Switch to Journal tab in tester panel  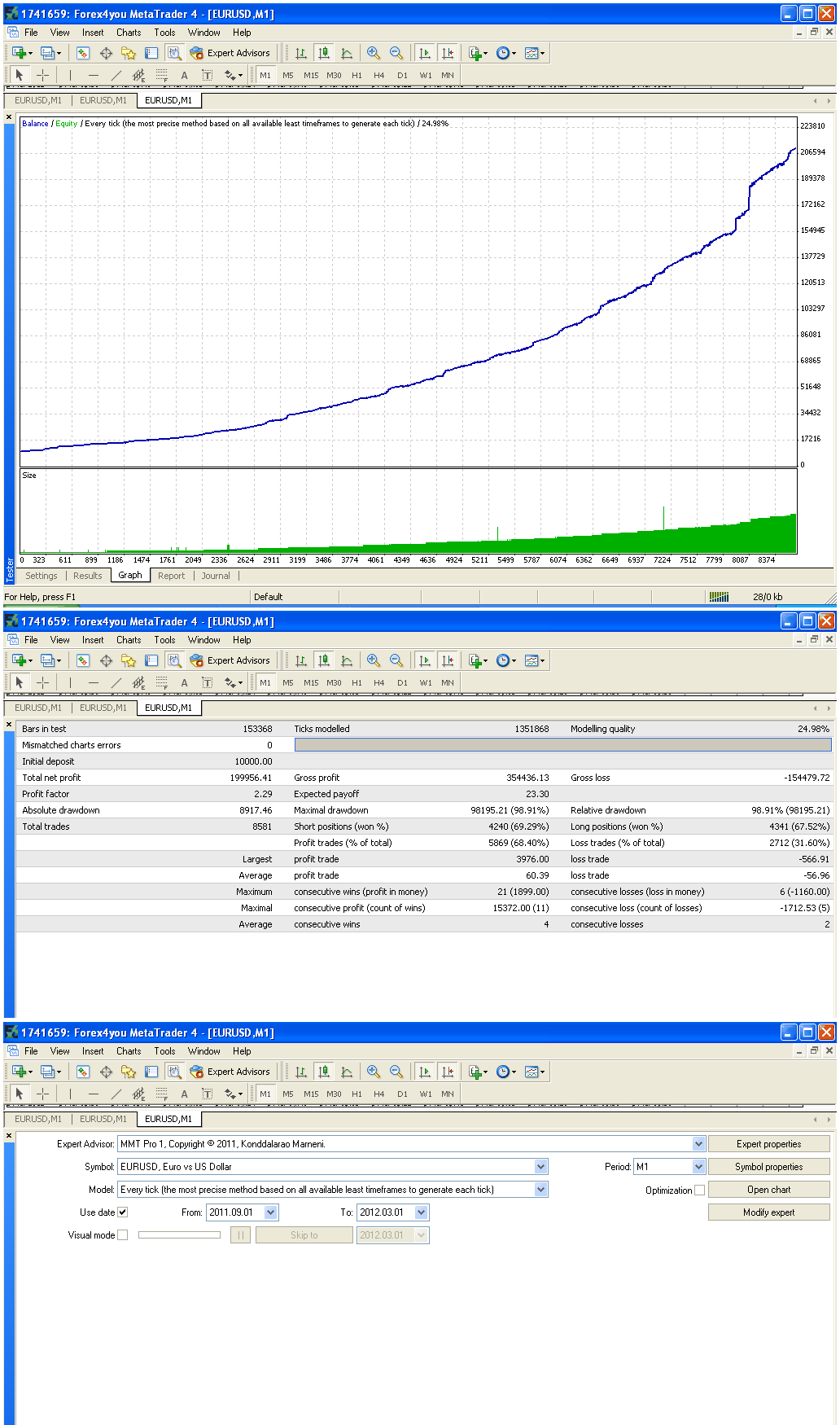click(x=216, y=576)
